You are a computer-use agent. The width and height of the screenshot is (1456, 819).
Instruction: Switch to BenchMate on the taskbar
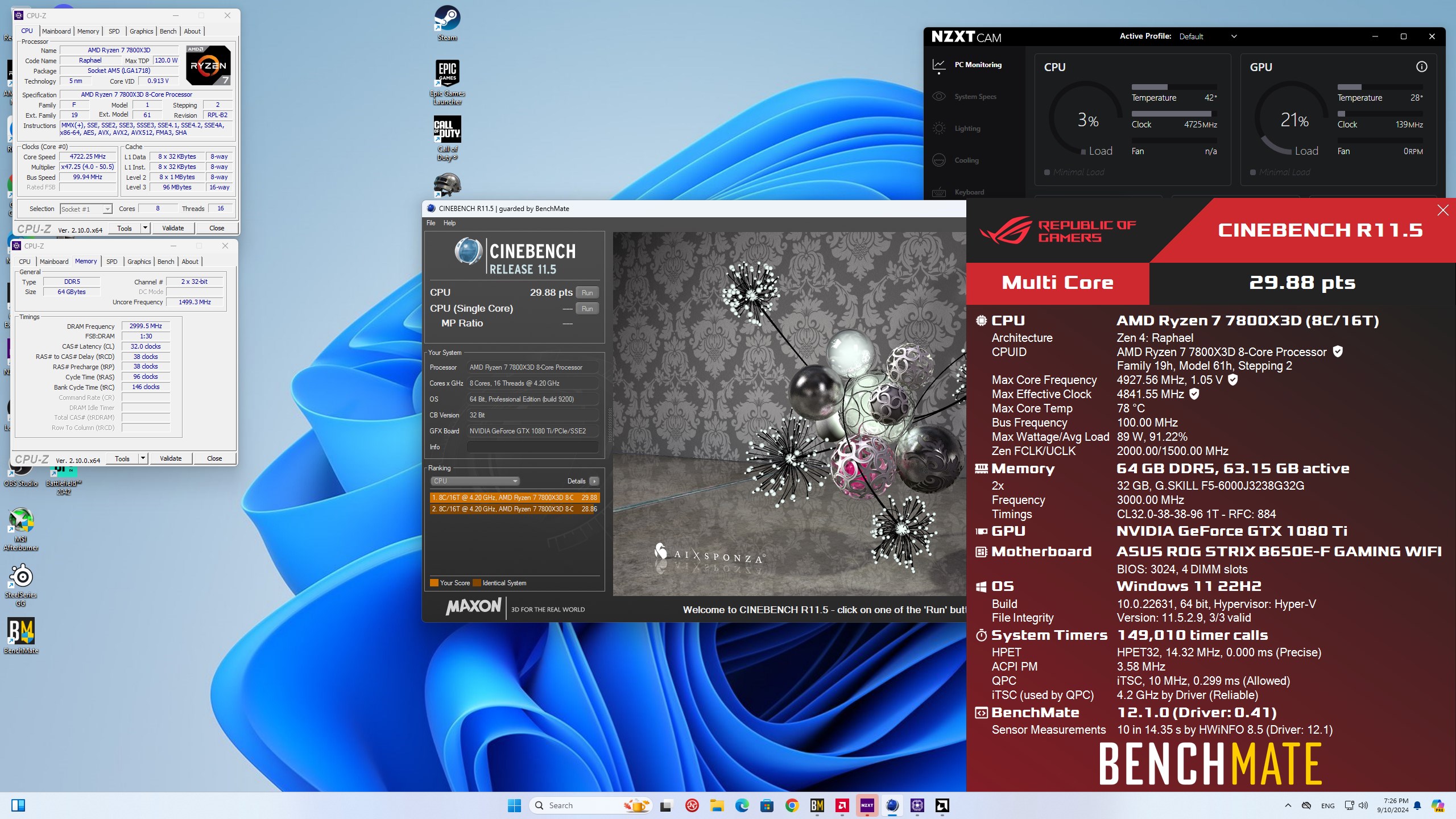click(817, 805)
